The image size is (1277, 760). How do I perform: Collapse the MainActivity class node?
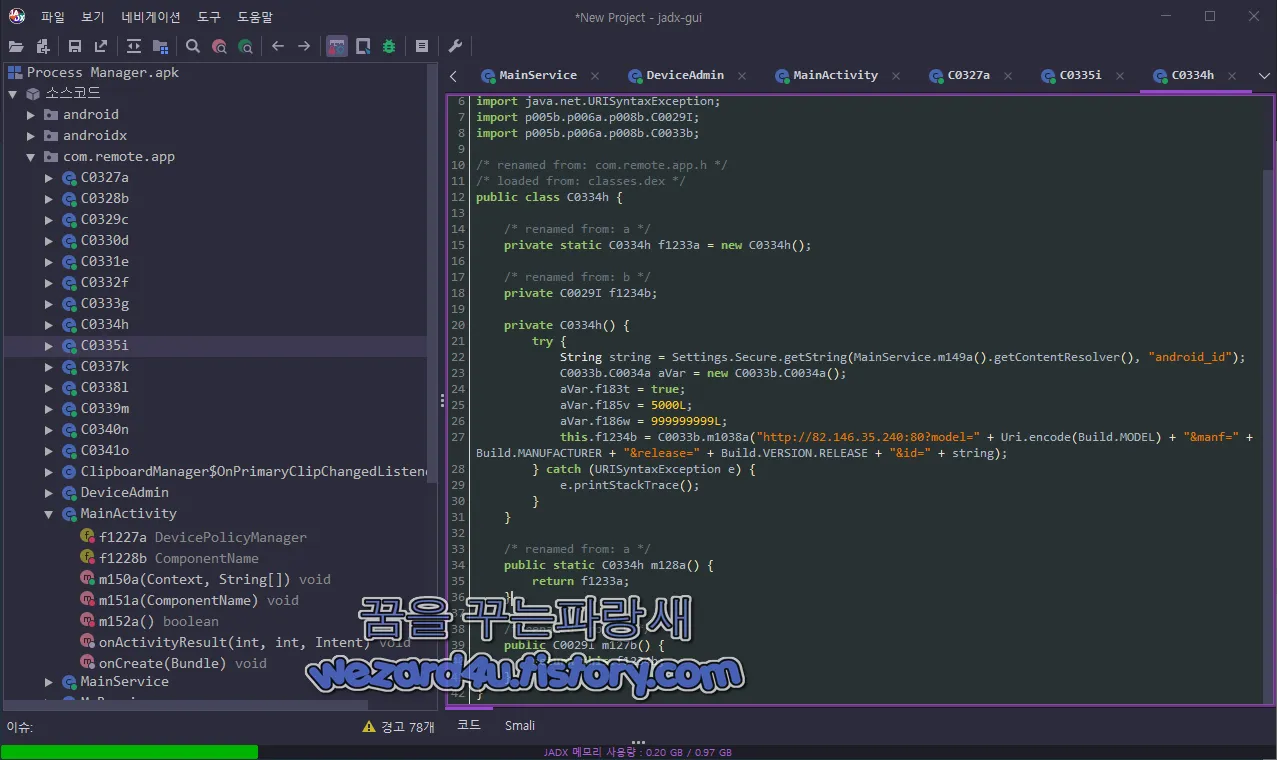[x=49, y=514]
